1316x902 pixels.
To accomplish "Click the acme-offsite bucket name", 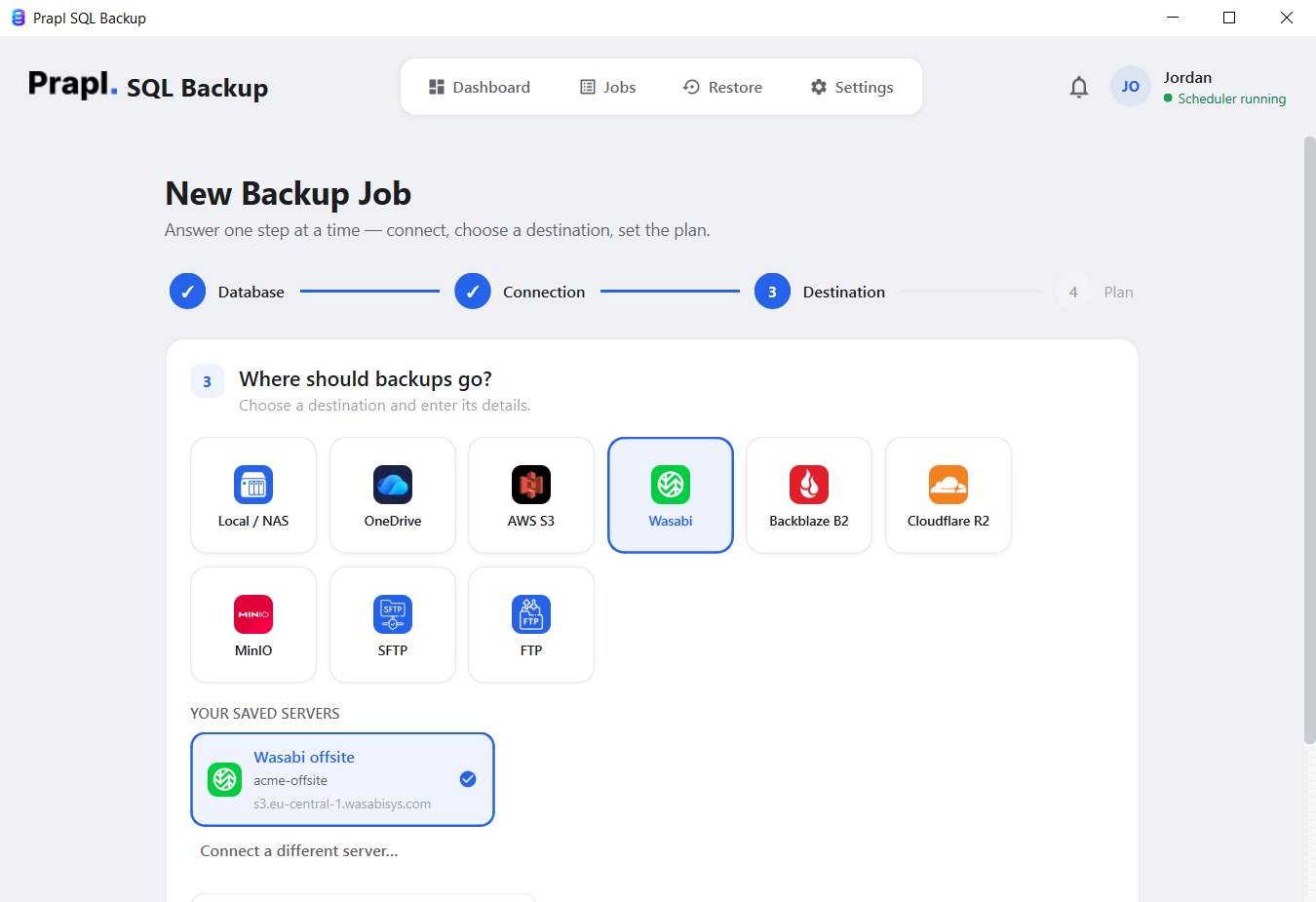I will point(290,780).
